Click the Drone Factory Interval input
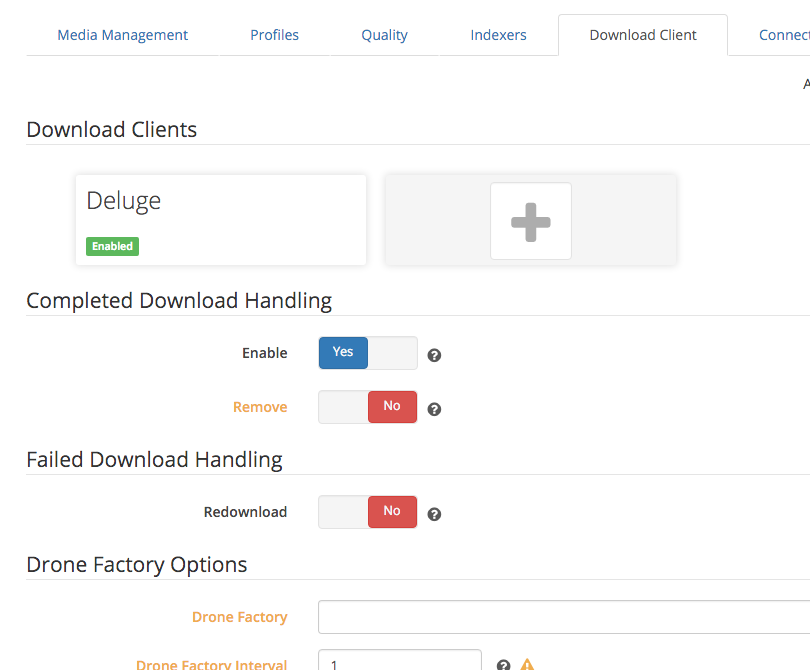This screenshot has width=810, height=670. 400,662
